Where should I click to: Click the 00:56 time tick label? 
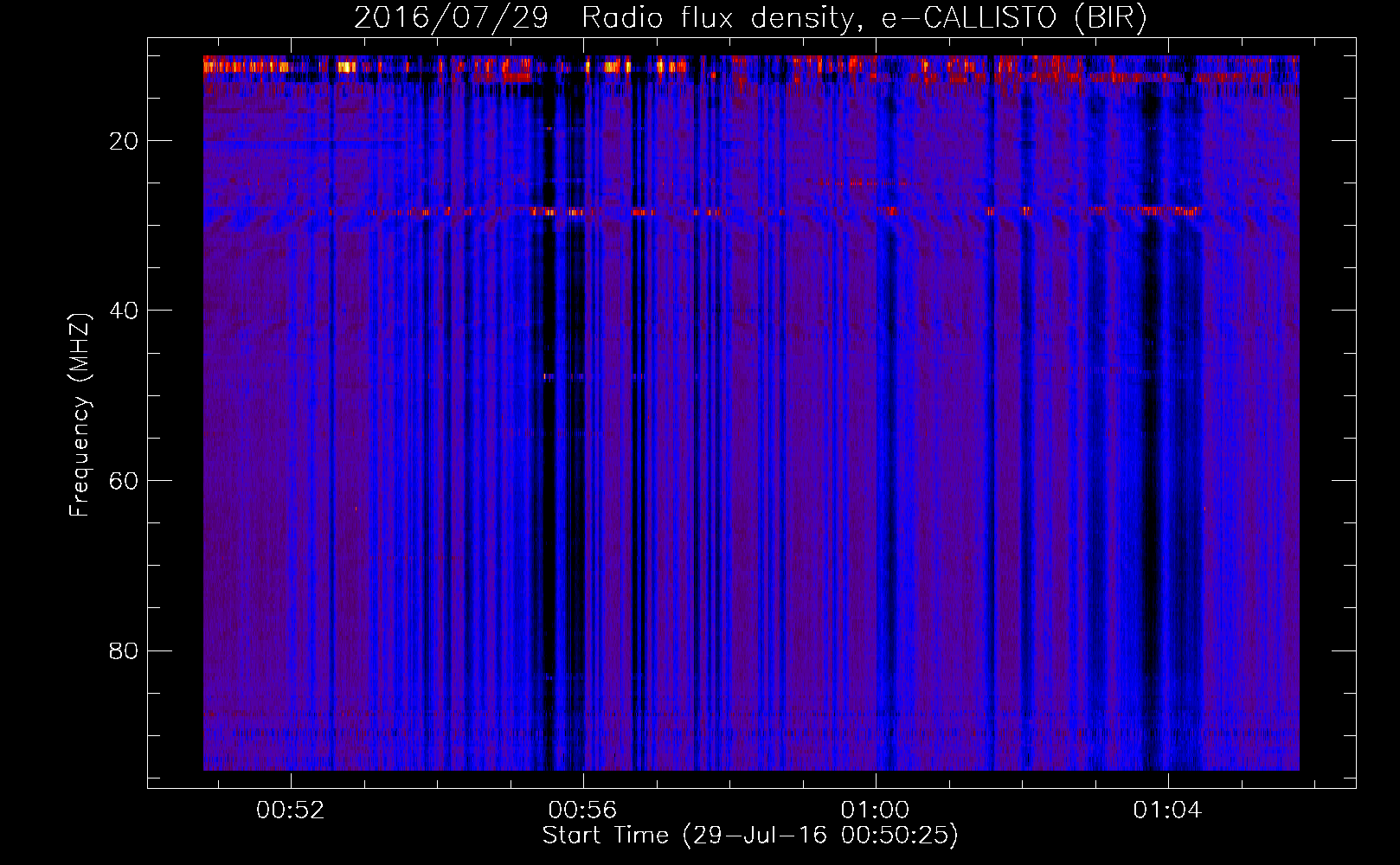click(583, 810)
